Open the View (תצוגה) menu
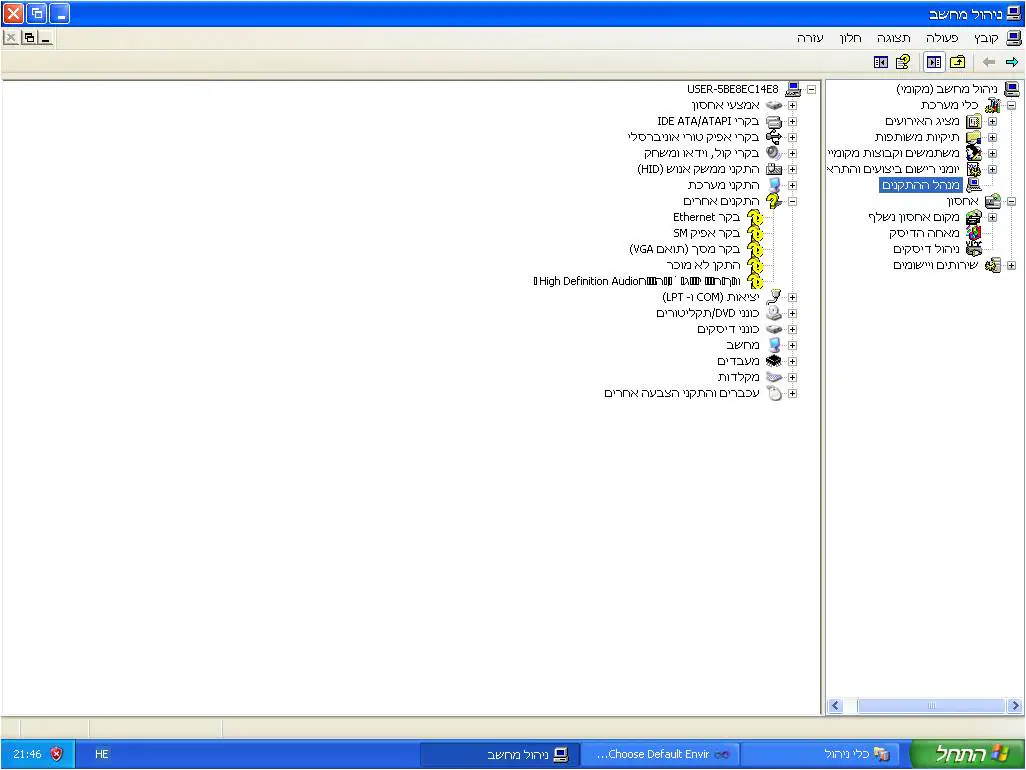The height and width of the screenshot is (770, 1026). tap(893, 38)
